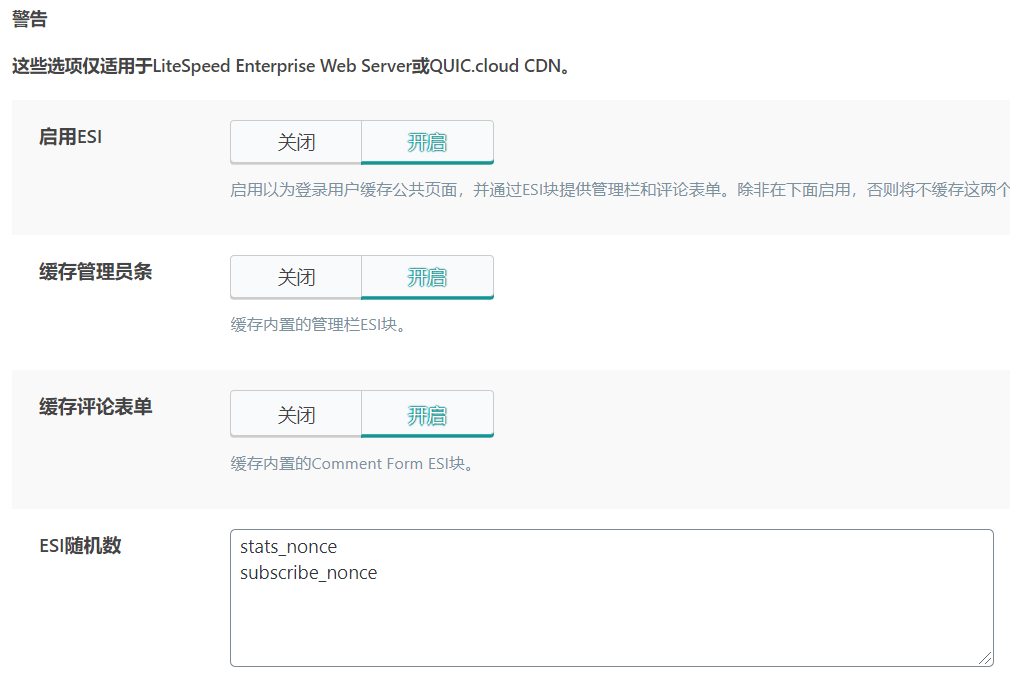Click the 缓存评论表单 setting label
Image resolution: width=1010 pixels, height=698 pixels.
coord(95,407)
